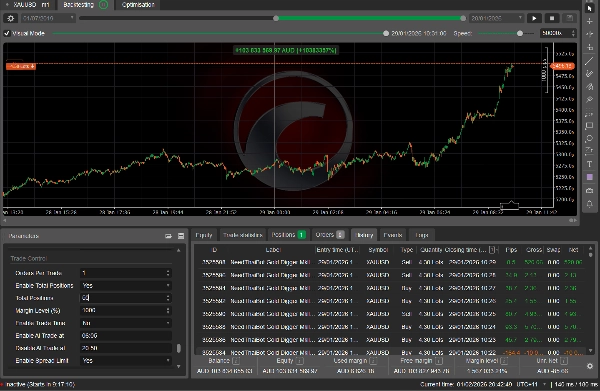This screenshot has width=600, height=391.
Task: Sort history by Quantity column header
Action: [x=431, y=250]
